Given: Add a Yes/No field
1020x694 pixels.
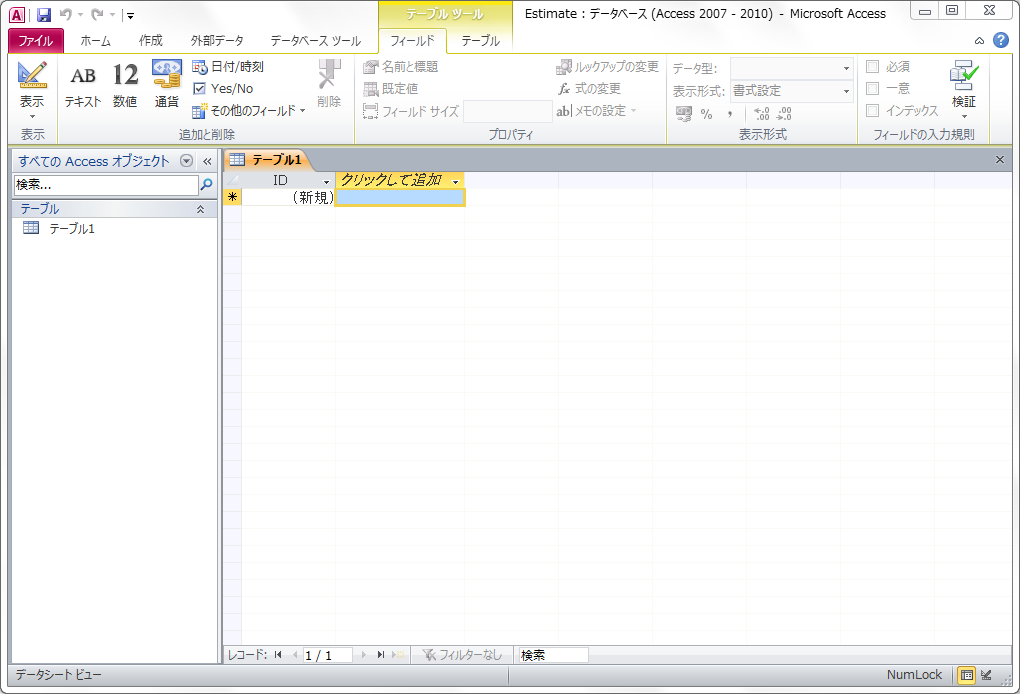Looking at the screenshot, I should (x=223, y=88).
